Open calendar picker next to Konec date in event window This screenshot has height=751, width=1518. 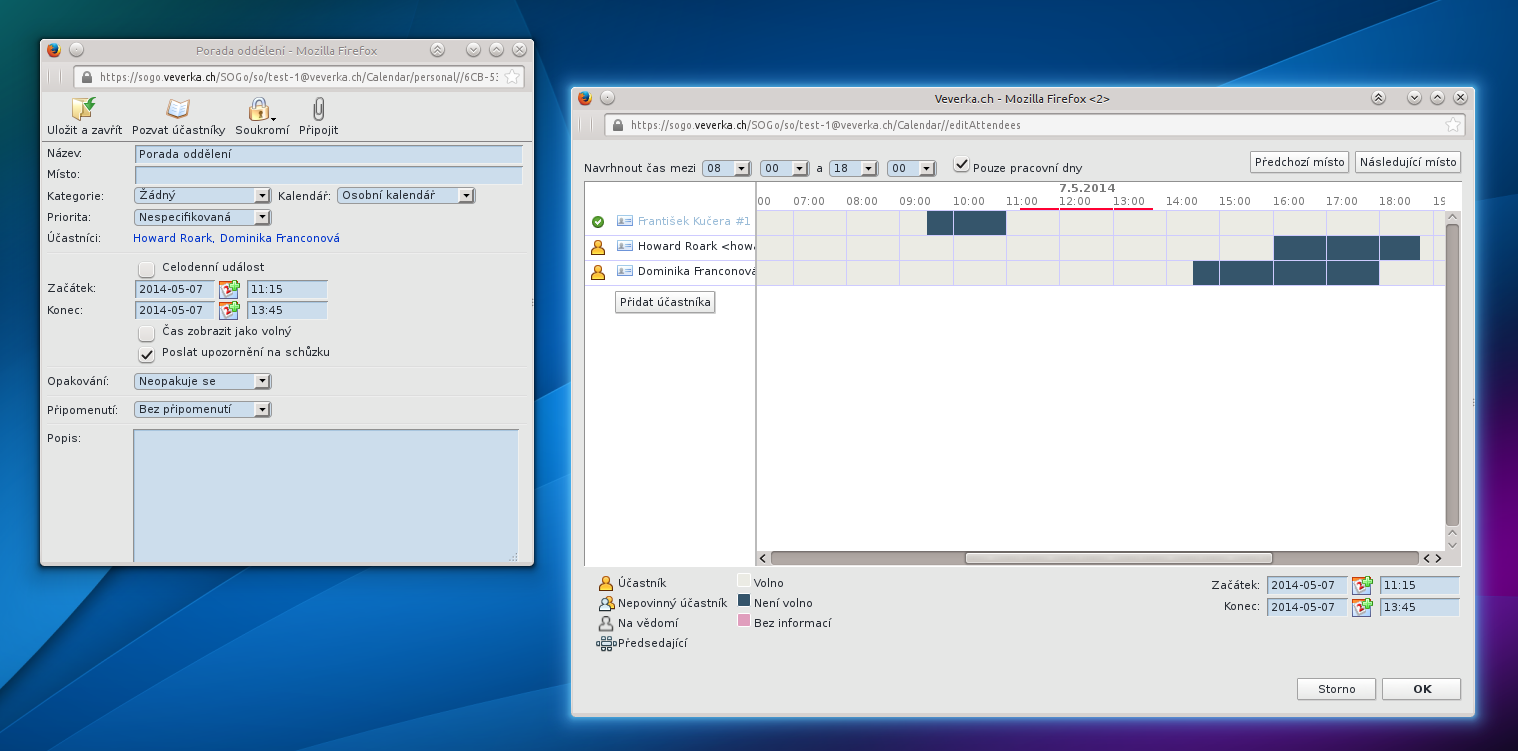point(230,310)
